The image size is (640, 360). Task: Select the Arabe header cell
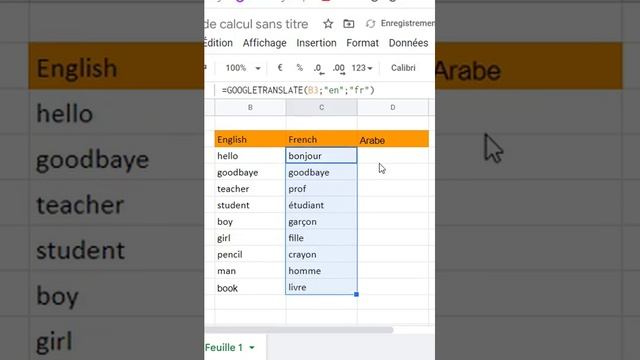(x=393, y=139)
